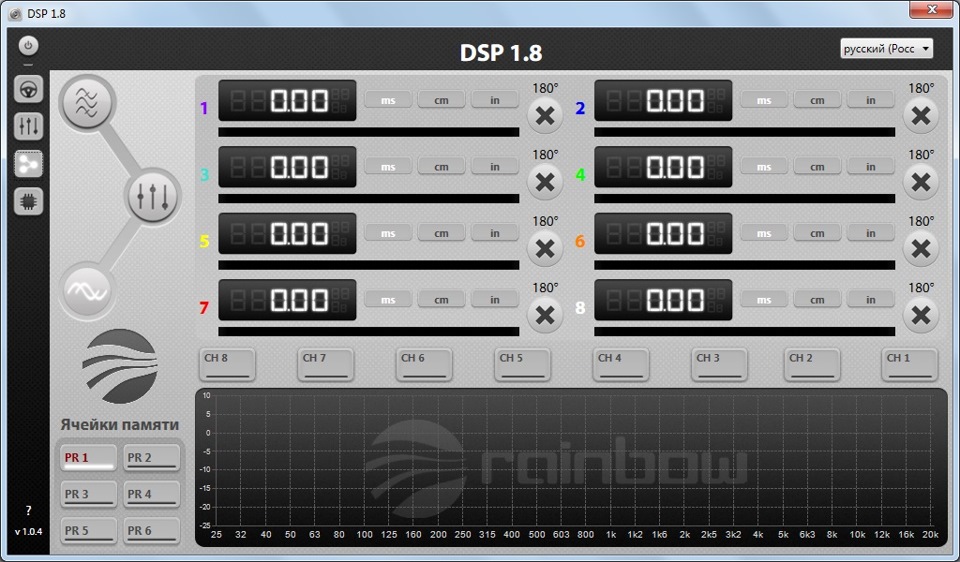Set channel 2 delay unit to cm

coord(817,100)
